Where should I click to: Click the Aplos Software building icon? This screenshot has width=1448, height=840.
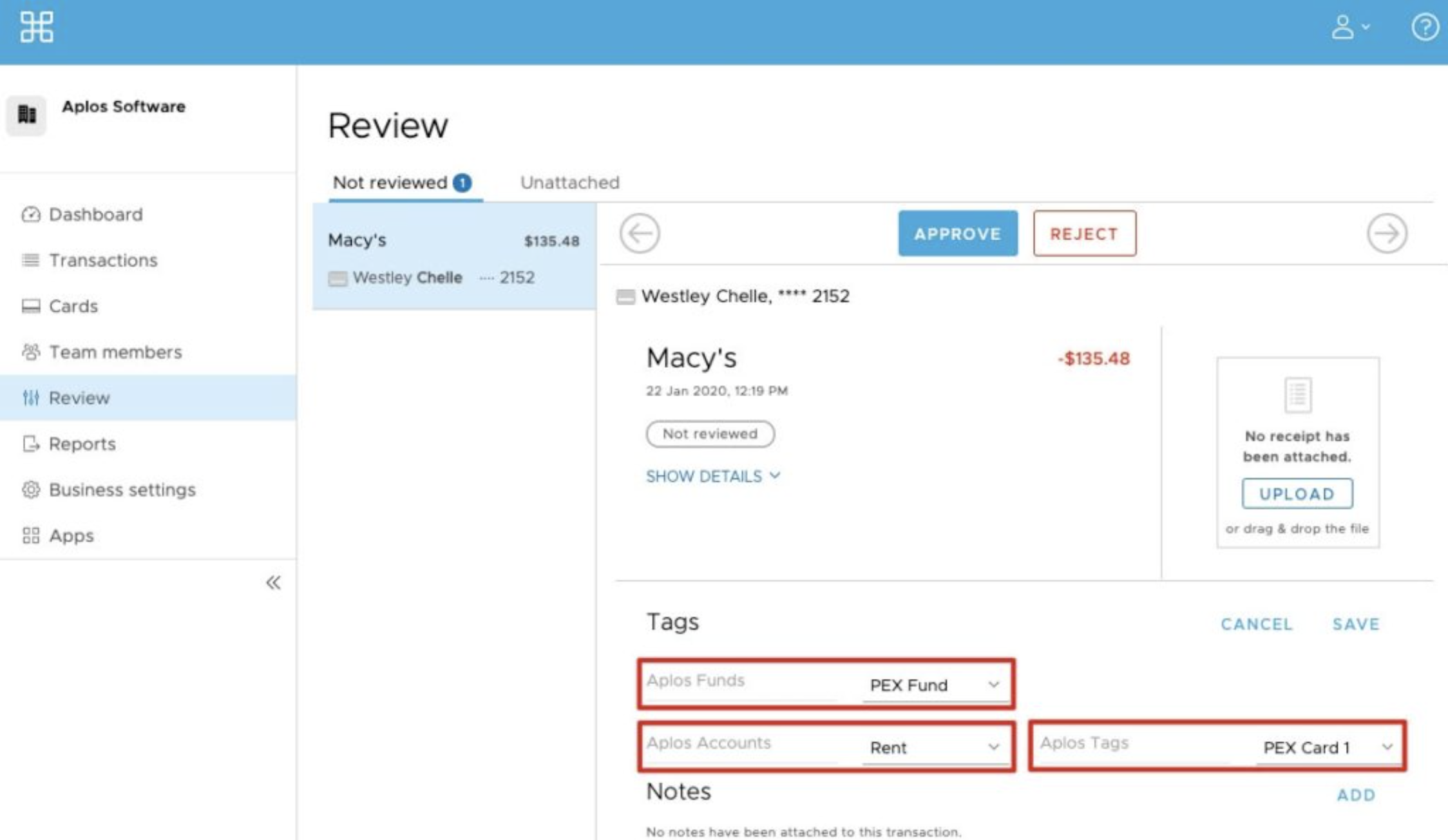click(x=26, y=115)
